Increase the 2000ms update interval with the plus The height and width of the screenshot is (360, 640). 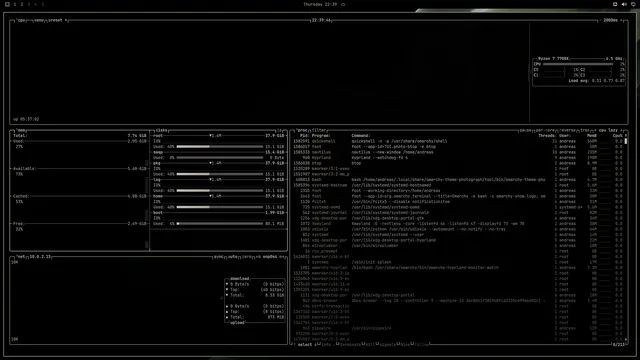pos(621,20)
